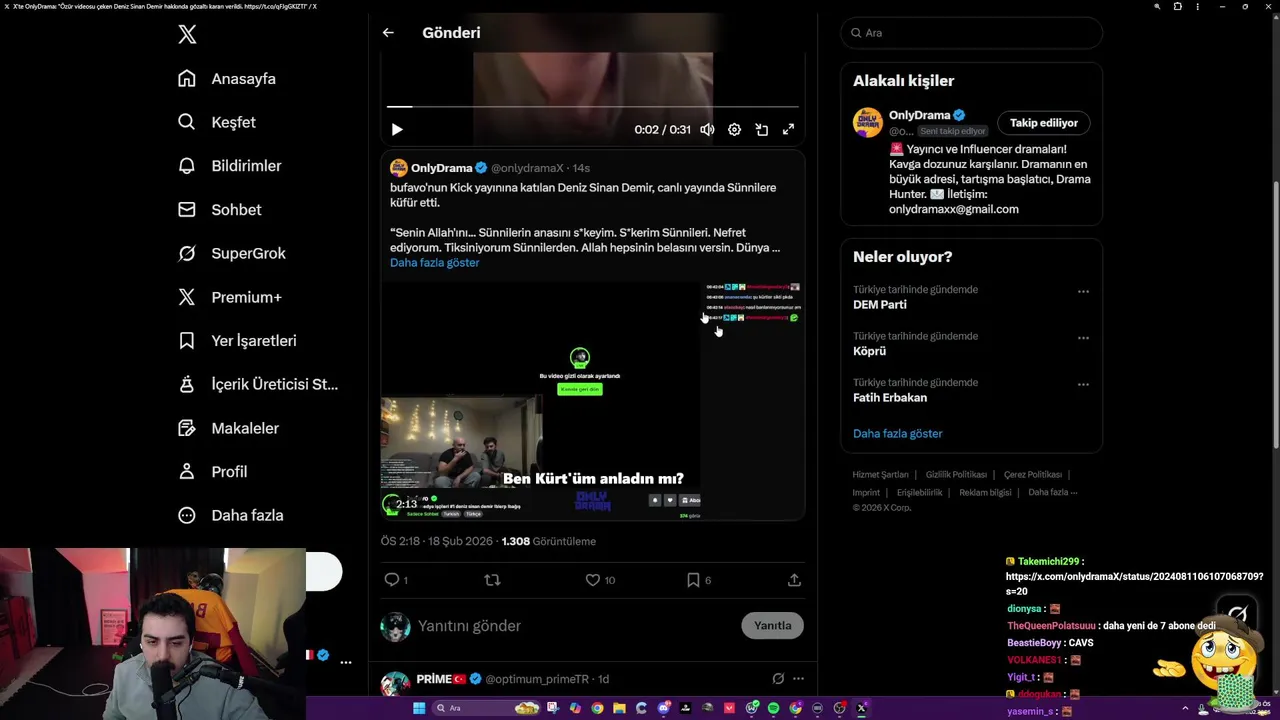
Task: Open more options on PRİME reply
Action: point(798,679)
